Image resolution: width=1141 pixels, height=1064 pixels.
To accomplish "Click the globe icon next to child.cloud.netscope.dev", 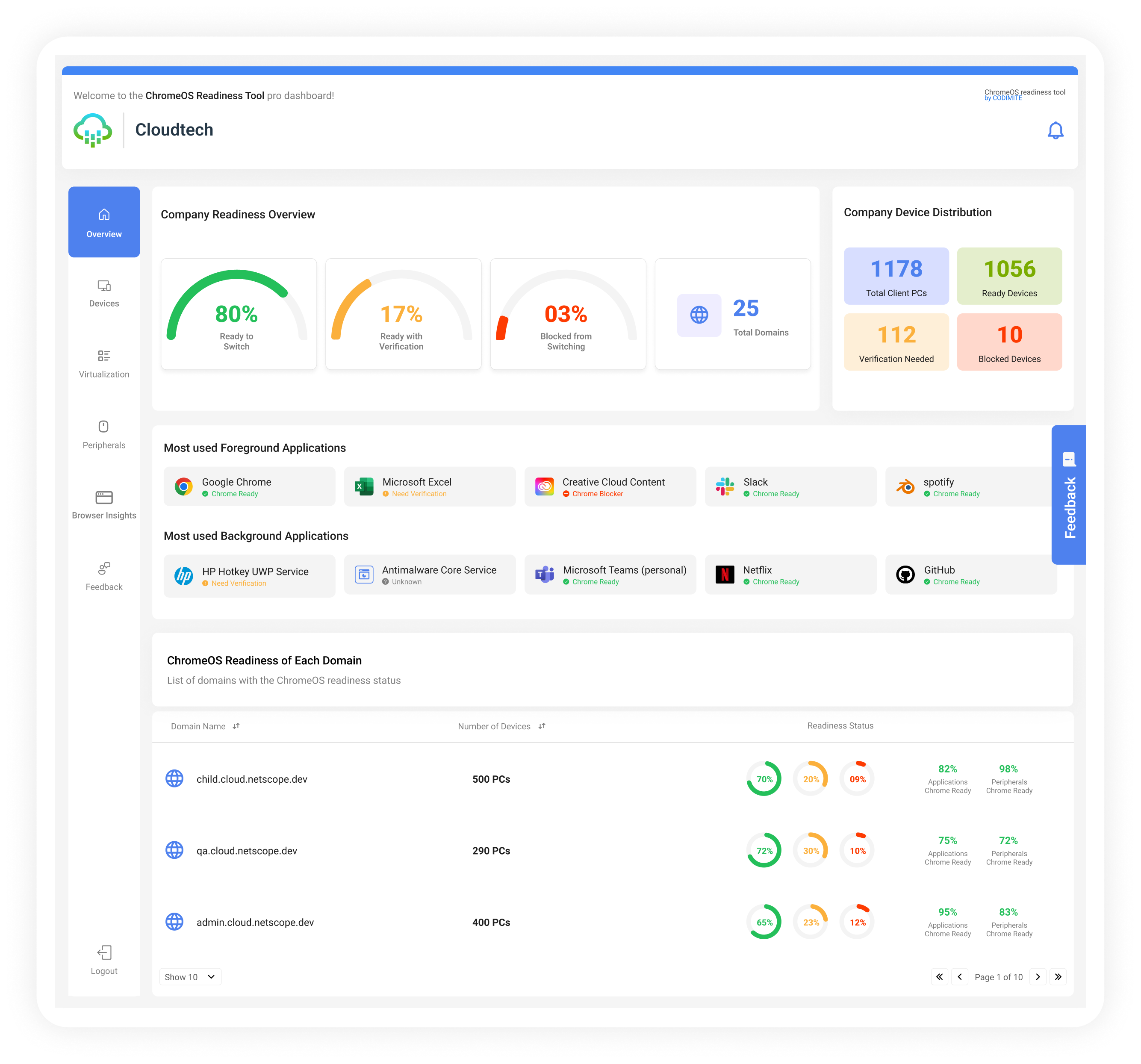I will [174, 779].
